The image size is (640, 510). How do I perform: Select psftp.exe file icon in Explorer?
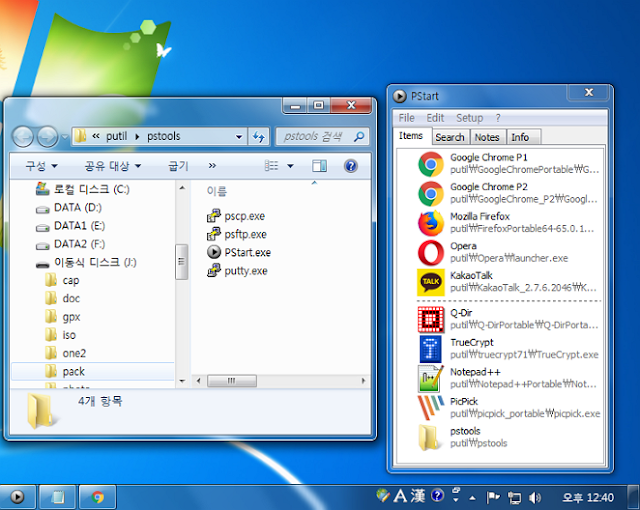tap(213, 234)
